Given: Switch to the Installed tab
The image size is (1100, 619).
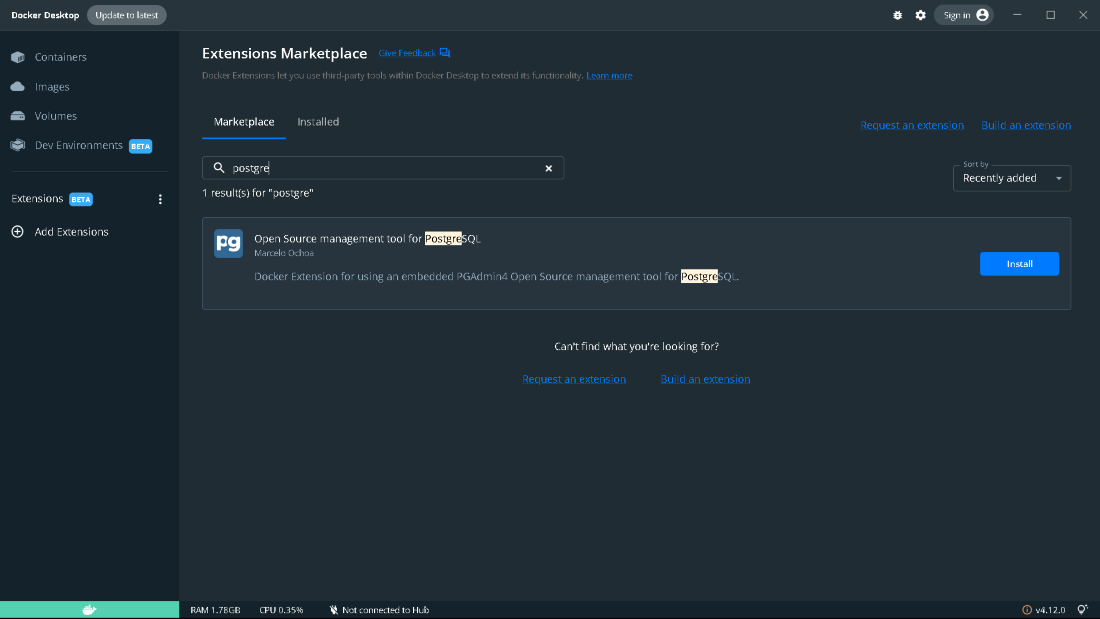Looking at the screenshot, I should pyautogui.click(x=318, y=122).
